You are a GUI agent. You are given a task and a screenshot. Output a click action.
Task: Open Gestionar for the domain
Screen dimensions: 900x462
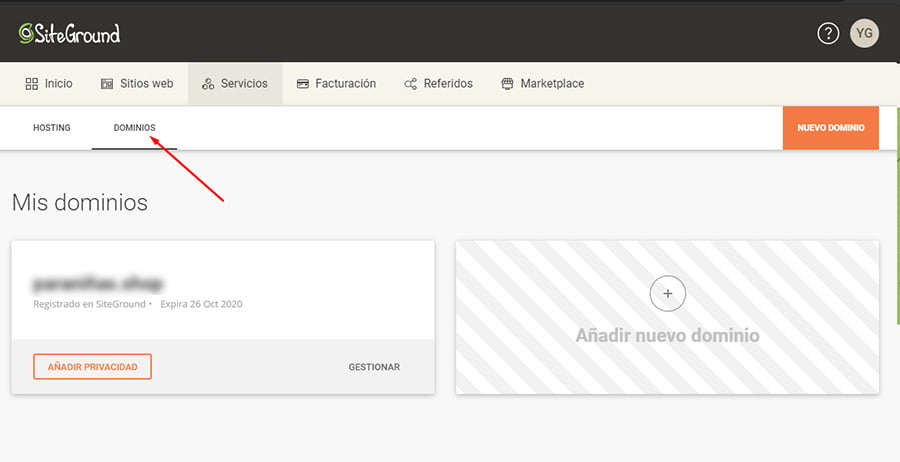pyautogui.click(x=374, y=367)
